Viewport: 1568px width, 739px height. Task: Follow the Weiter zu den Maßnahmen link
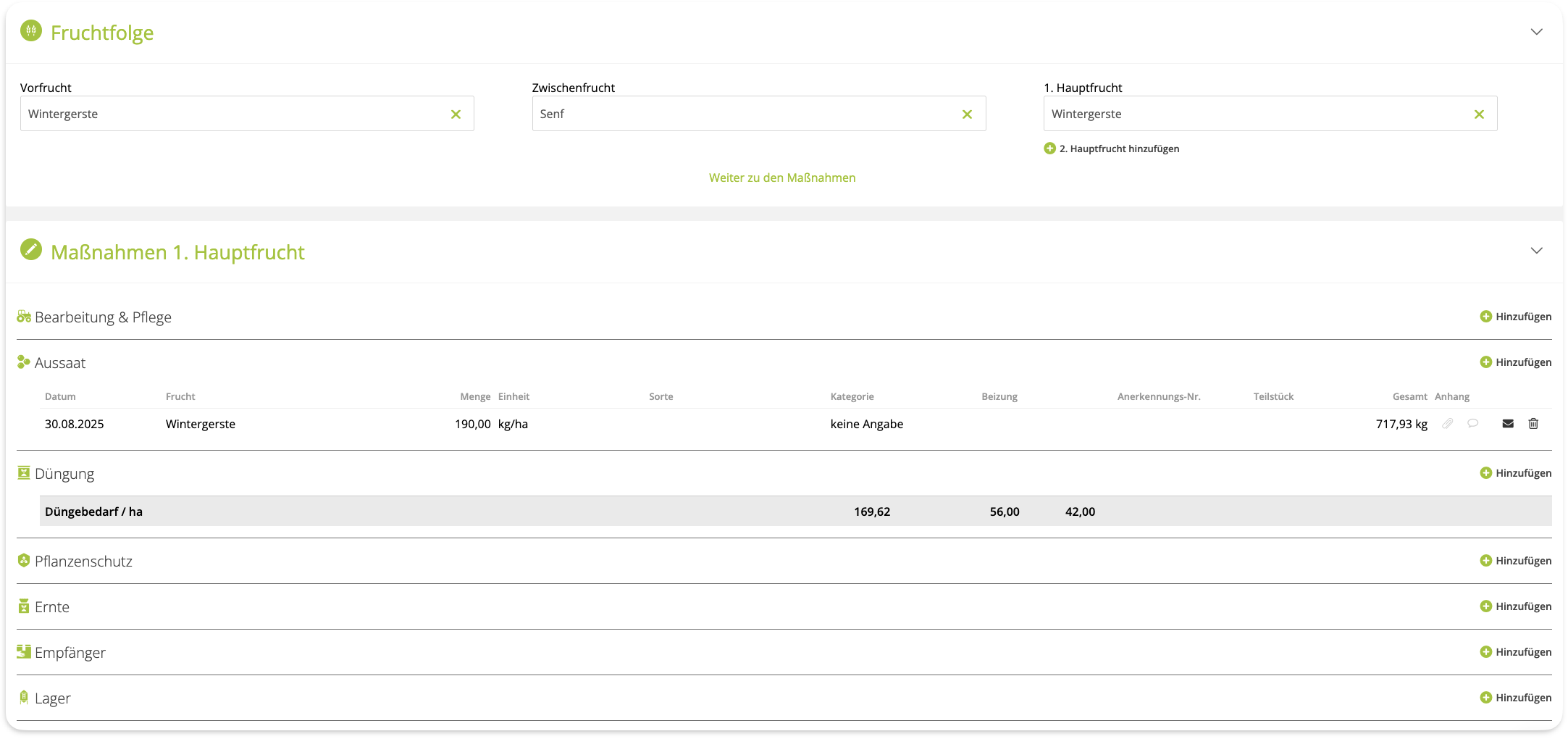(782, 178)
